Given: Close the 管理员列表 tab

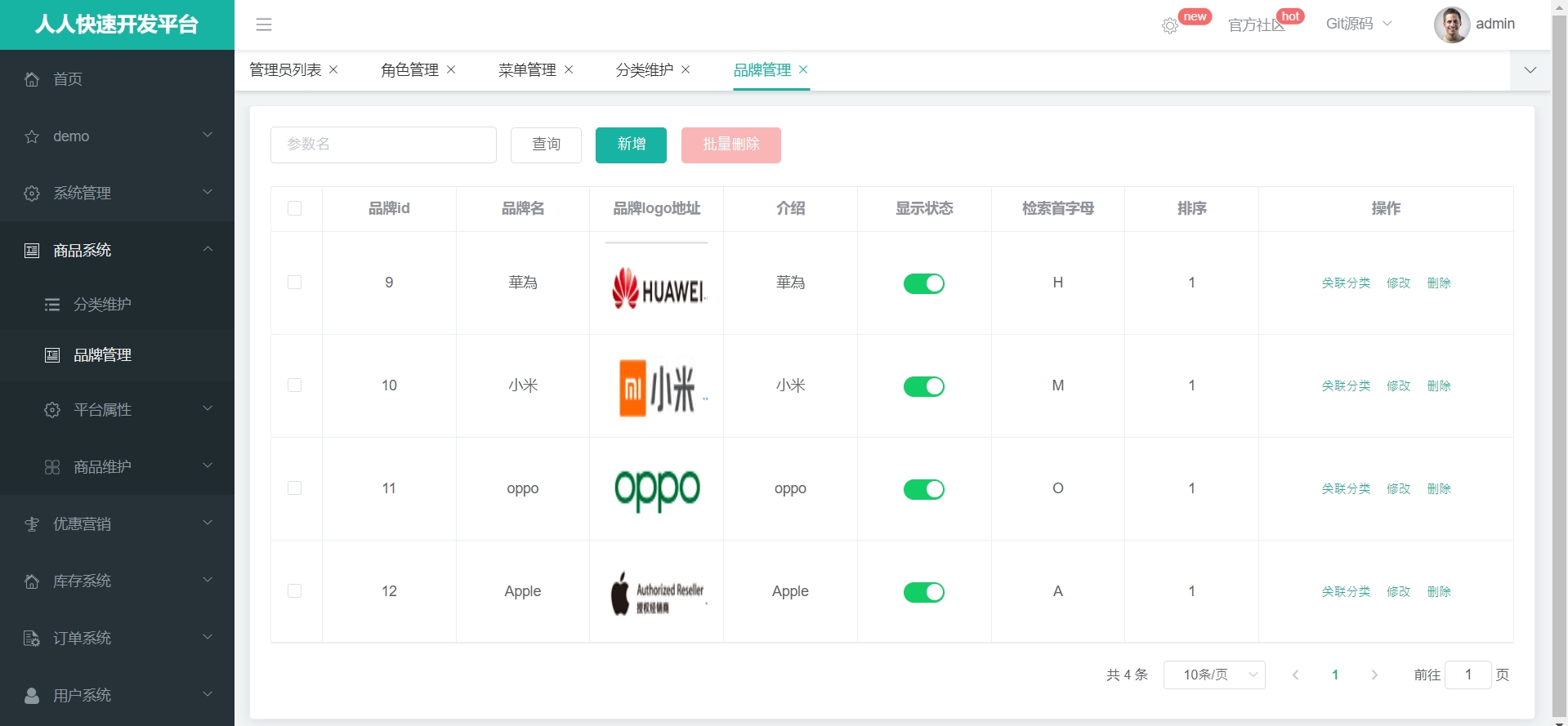Looking at the screenshot, I should 333,69.
